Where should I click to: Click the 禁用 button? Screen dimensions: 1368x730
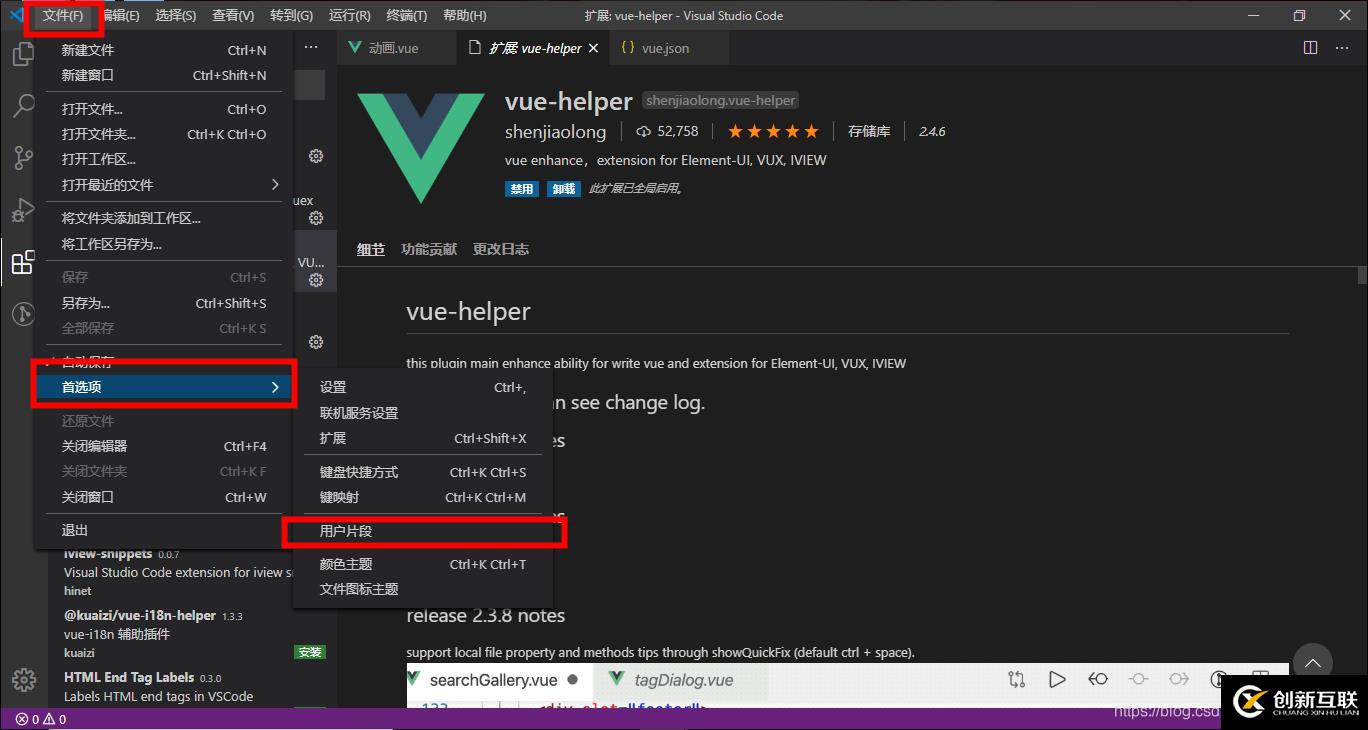pyautogui.click(x=522, y=189)
